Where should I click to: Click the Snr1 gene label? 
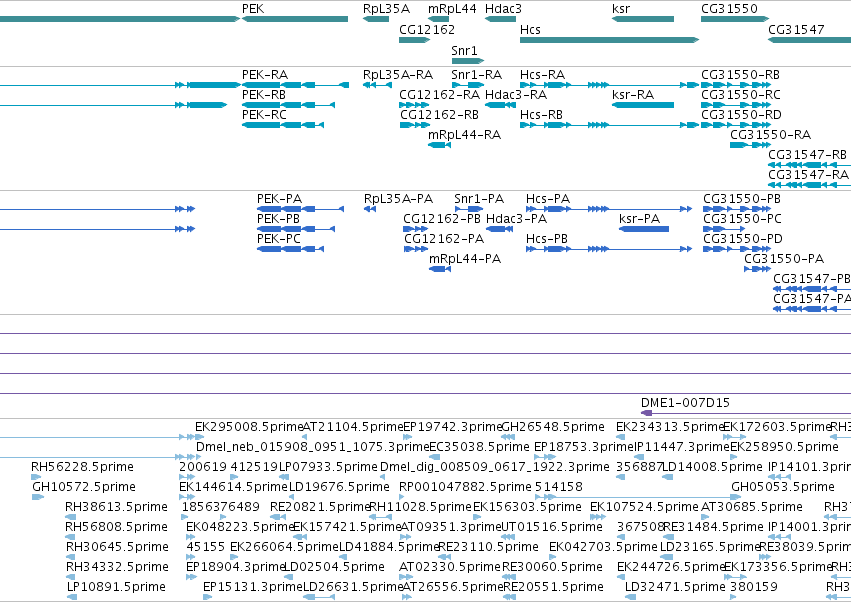(x=464, y=50)
